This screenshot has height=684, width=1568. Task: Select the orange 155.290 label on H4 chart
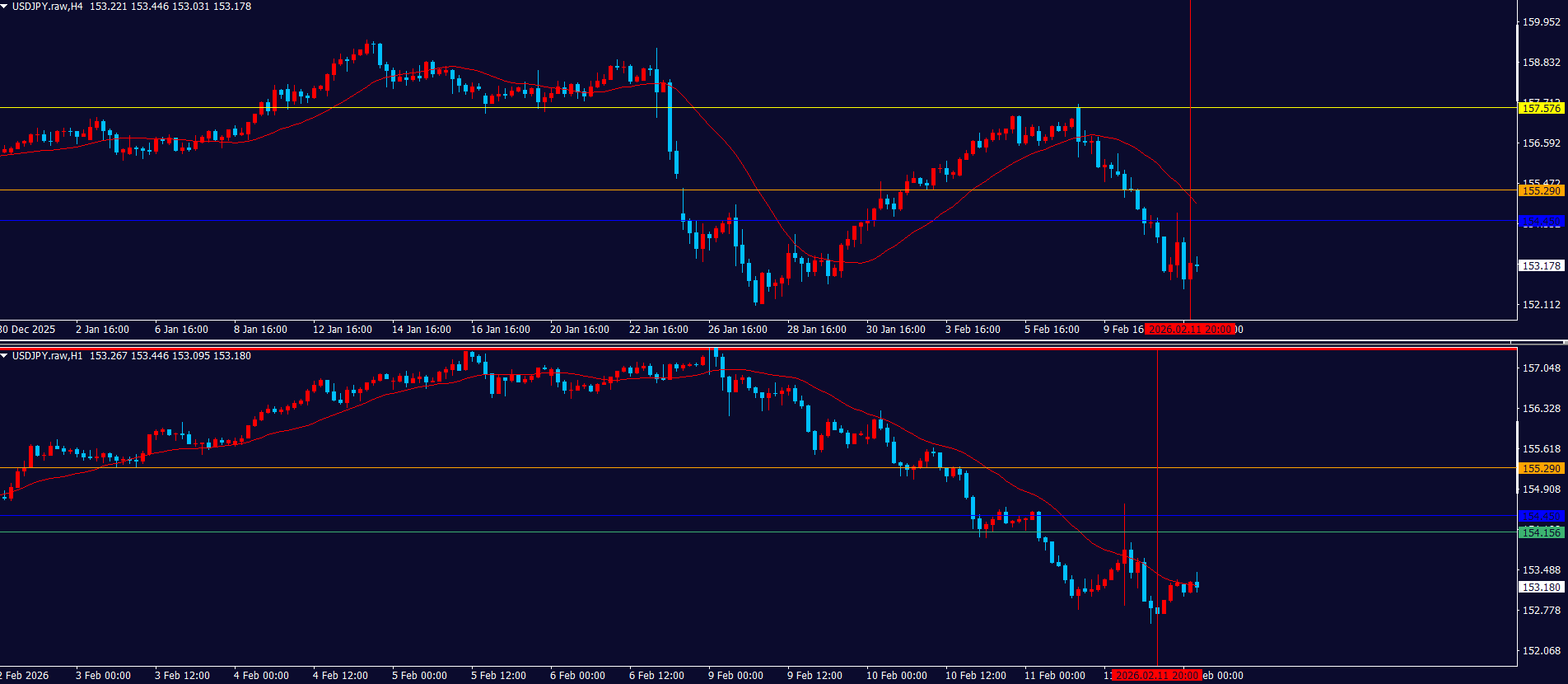[1540, 190]
